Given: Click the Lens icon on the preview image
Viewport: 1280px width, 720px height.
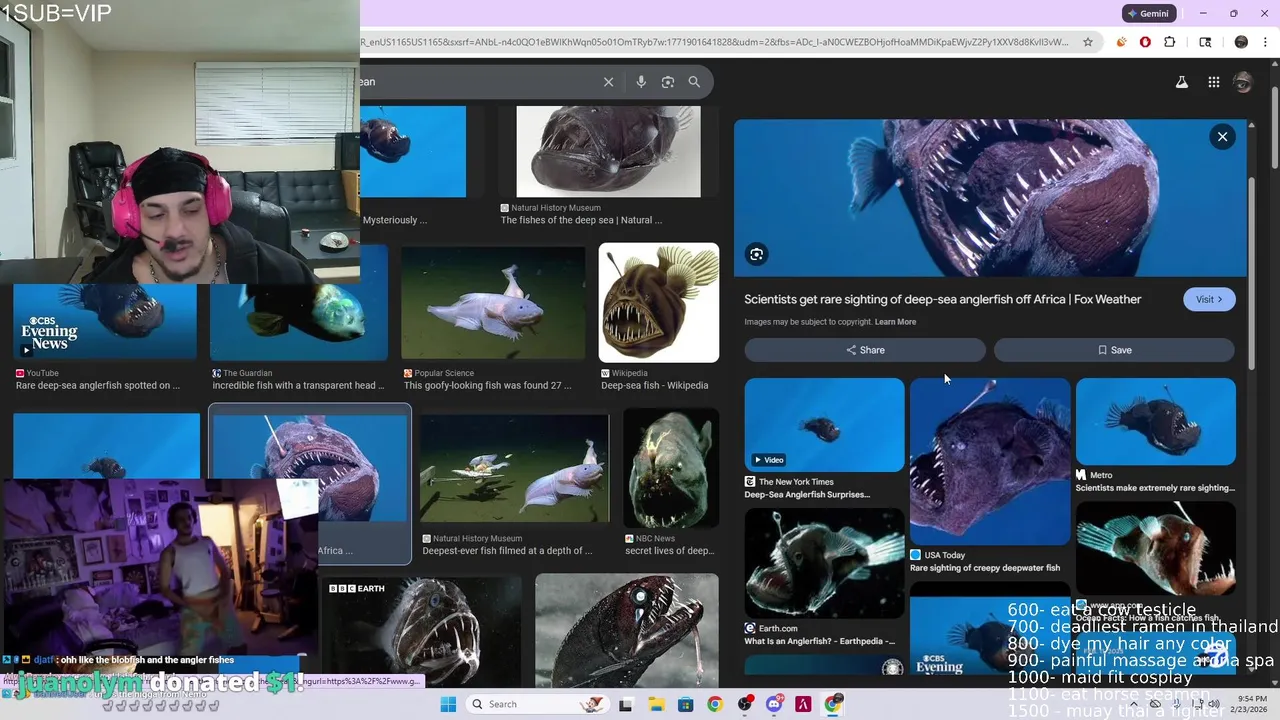Looking at the screenshot, I should (x=757, y=254).
